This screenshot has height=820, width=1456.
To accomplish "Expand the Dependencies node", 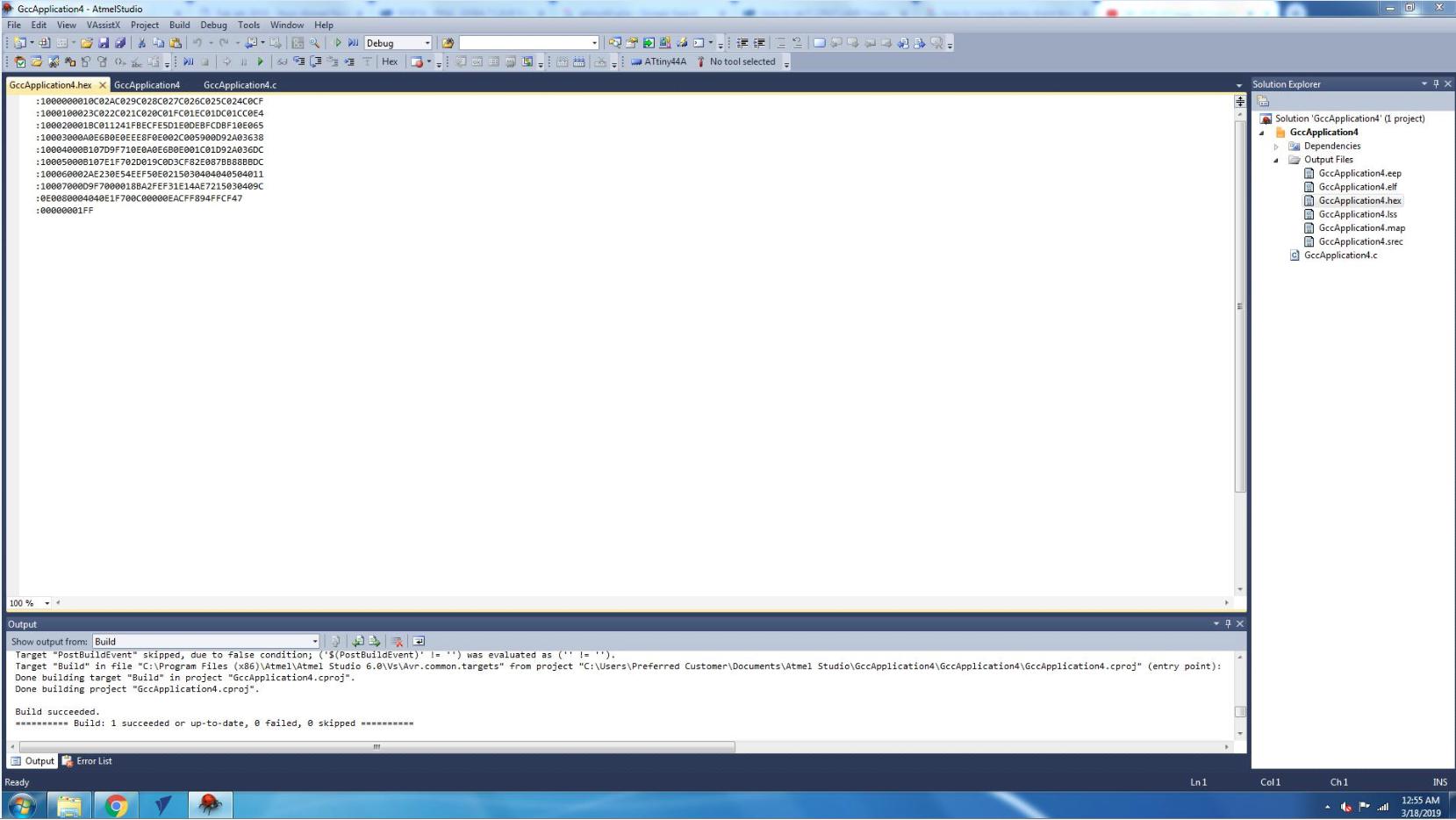I will pos(1276,147).
